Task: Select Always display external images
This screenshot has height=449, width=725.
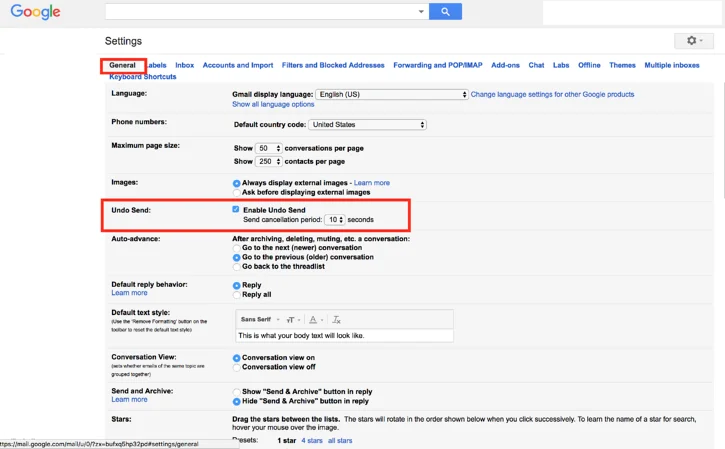Action: [236, 183]
